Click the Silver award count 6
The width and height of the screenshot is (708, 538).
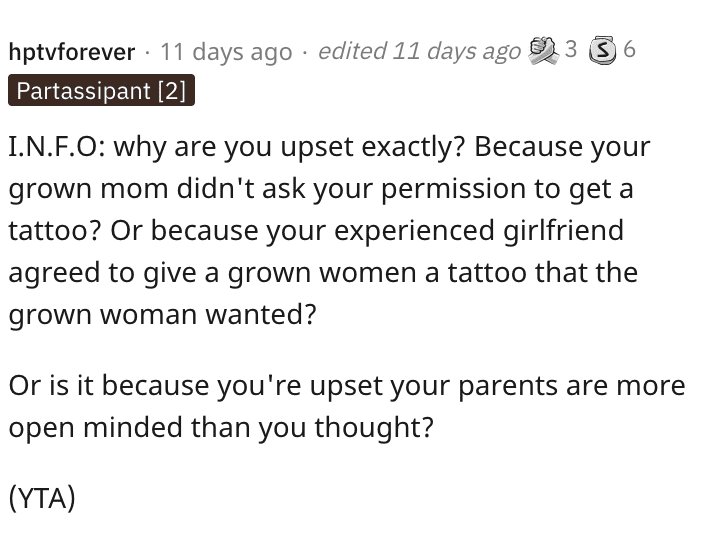coord(629,49)
